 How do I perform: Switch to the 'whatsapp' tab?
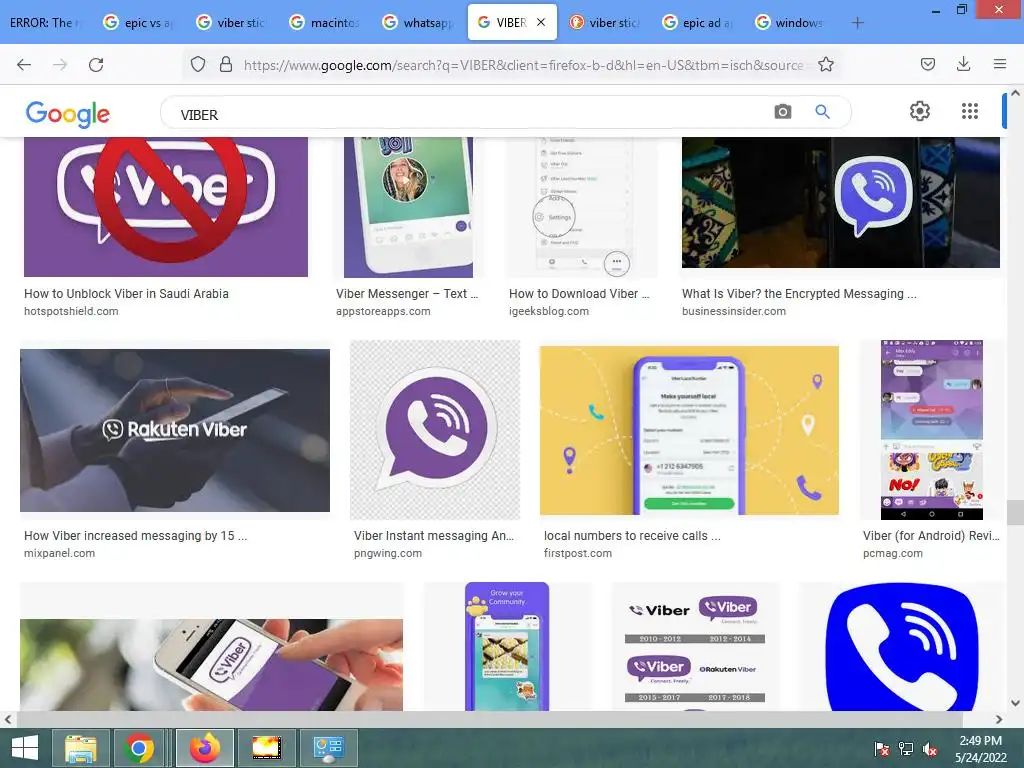point(418,23)
